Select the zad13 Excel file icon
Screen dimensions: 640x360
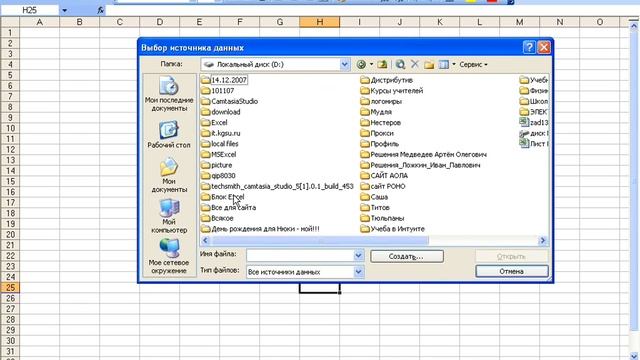coord(524,122)
